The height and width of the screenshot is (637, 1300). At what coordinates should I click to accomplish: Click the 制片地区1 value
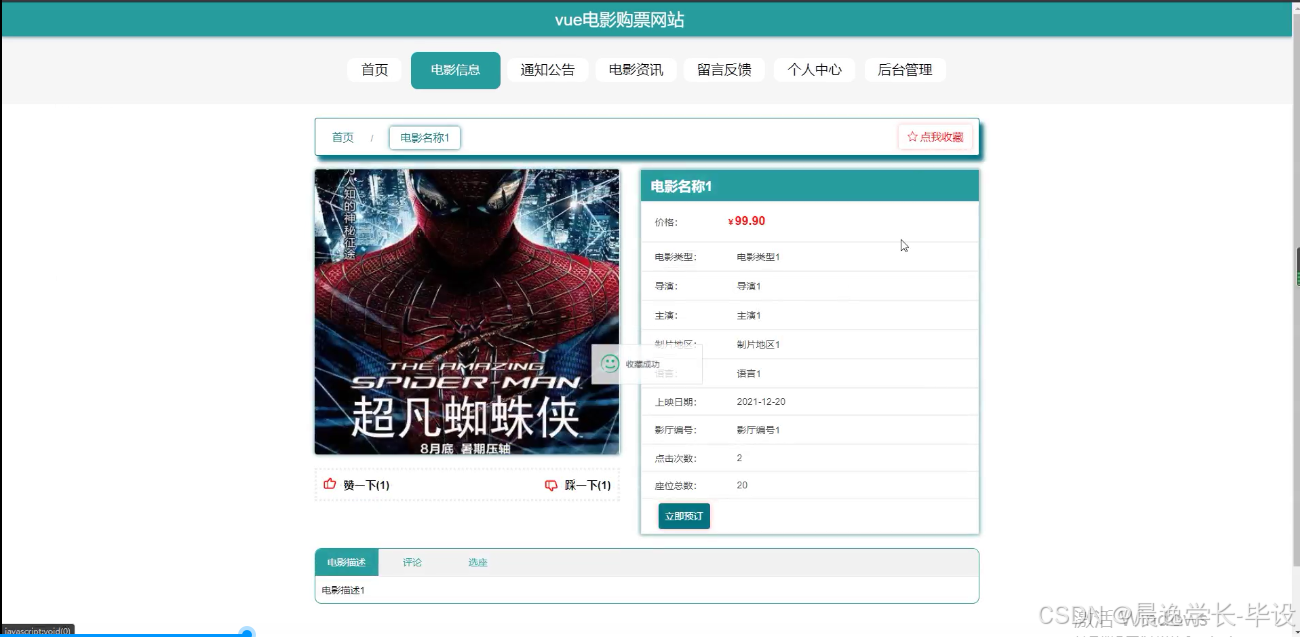pyautogui.click(x=758, y=344)
